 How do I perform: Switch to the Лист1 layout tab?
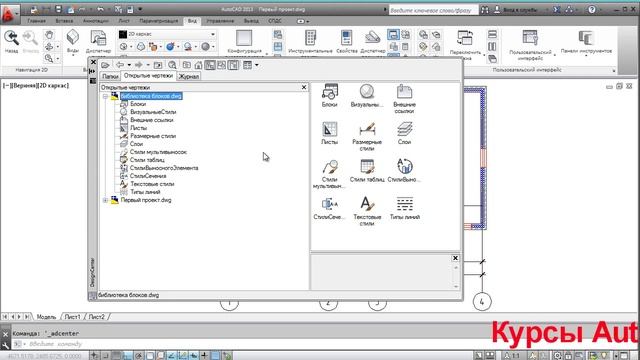[x=72, y=317]
